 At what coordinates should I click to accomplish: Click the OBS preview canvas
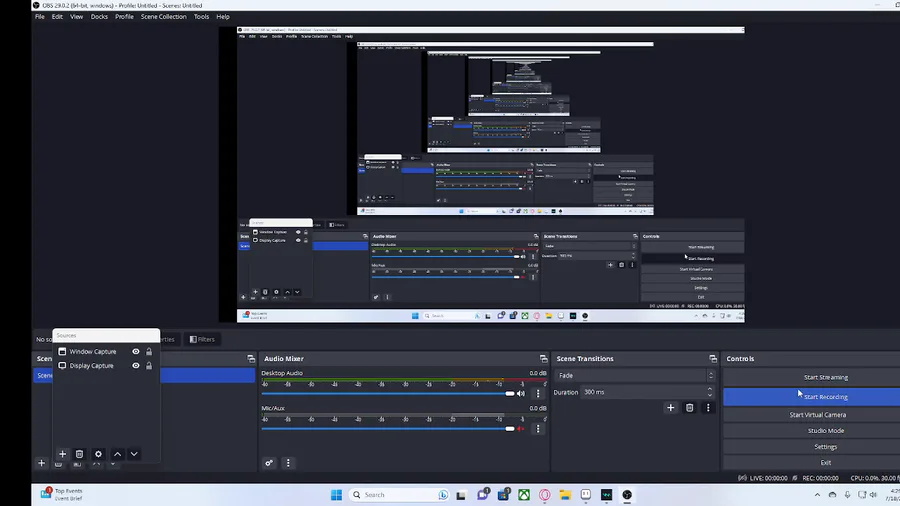pos(482,174)
